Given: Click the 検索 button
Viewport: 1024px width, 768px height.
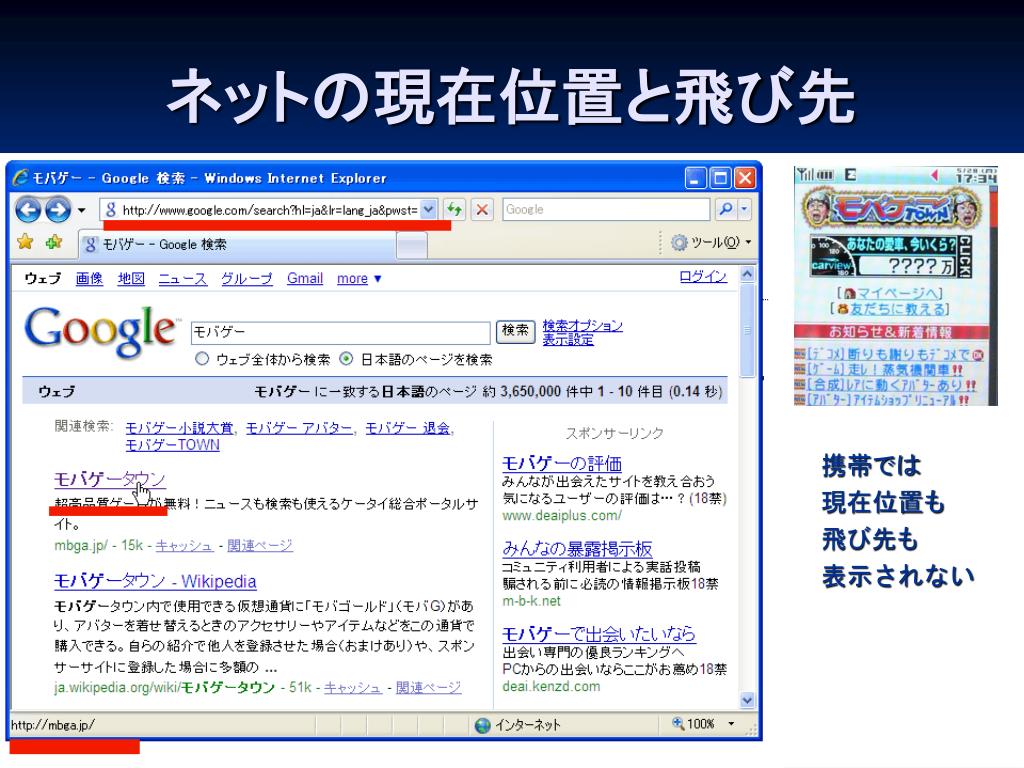Looking at the screenshot, I should 515,331.
